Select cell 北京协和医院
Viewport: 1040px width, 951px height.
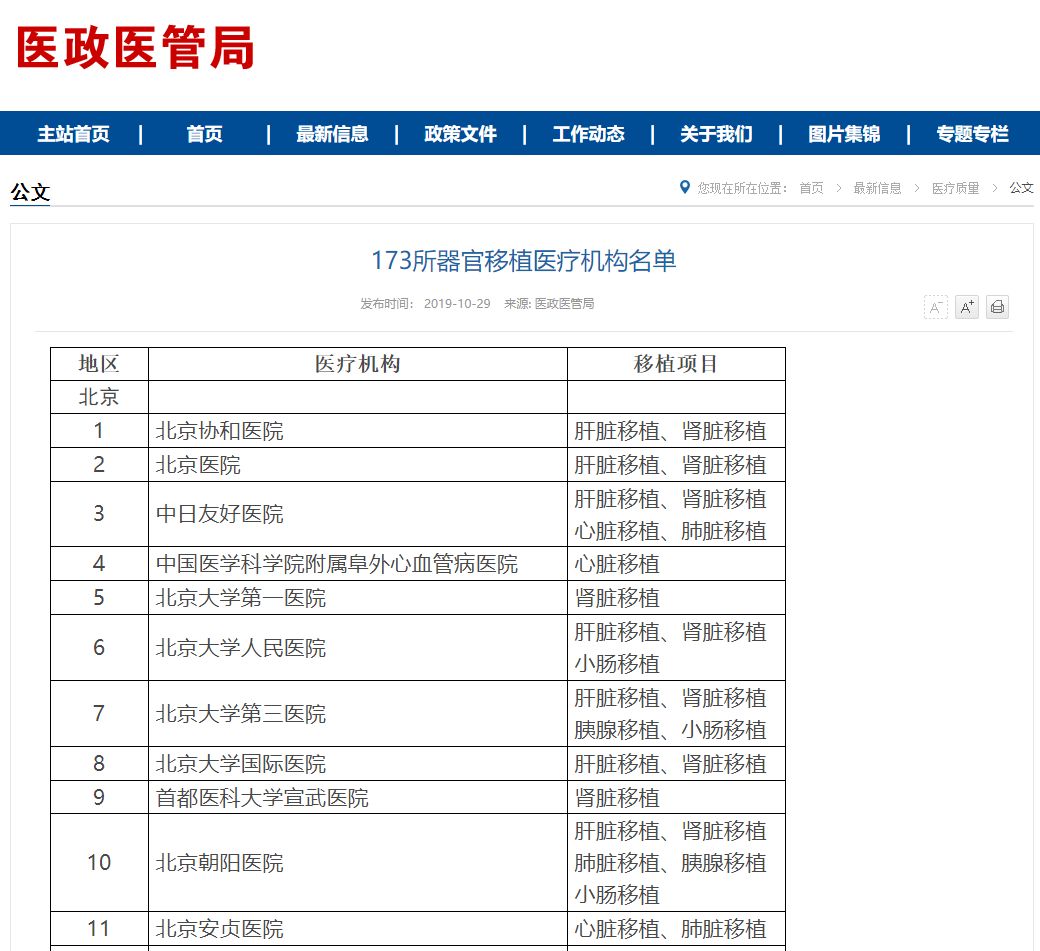(358, 431)
